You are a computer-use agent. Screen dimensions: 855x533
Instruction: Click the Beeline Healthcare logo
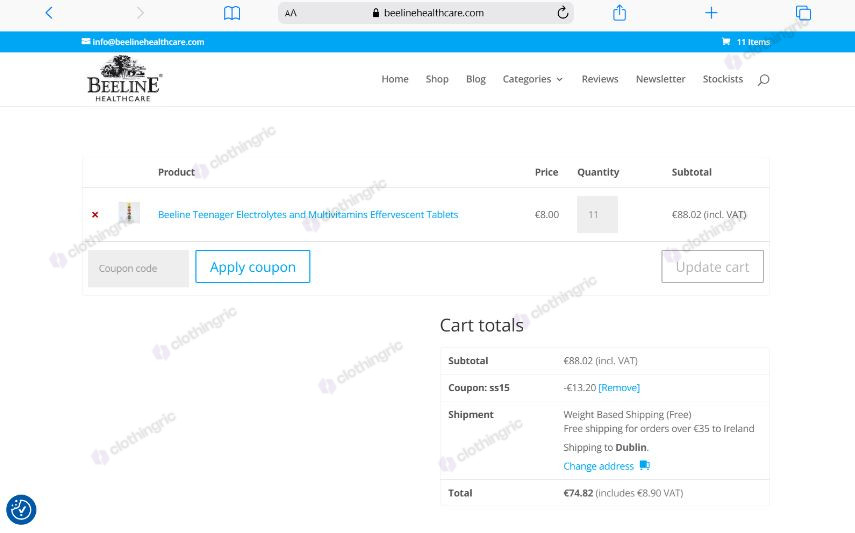124,79
